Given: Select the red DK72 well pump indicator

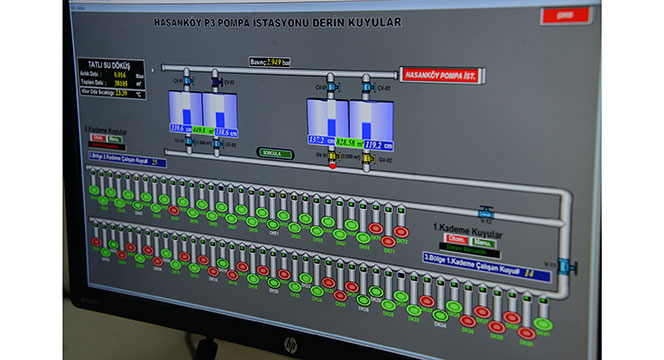Looking at the screenshot, I should (401, 232).
